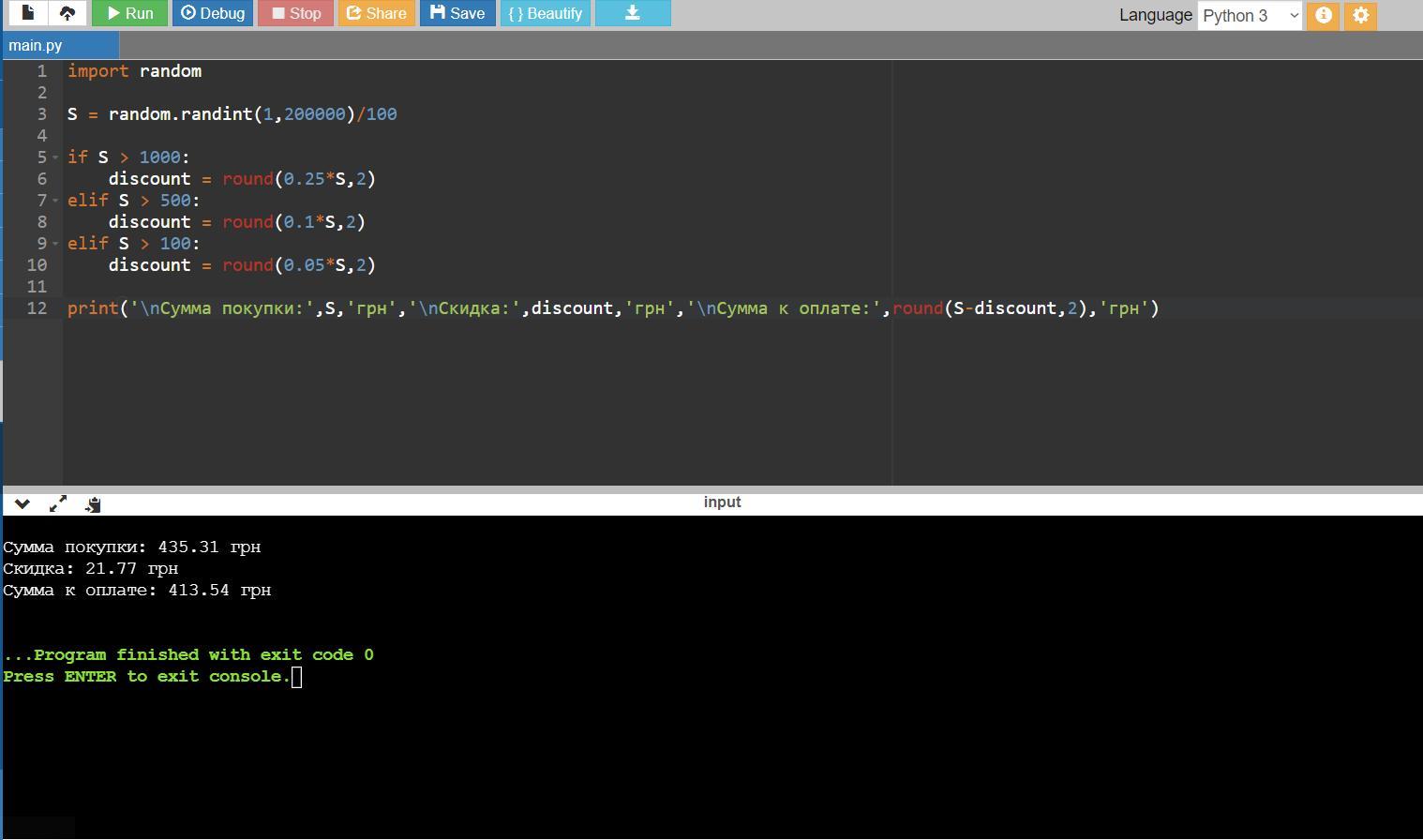
Task: Create a new file with page icon
Action: tap(28, 13)
